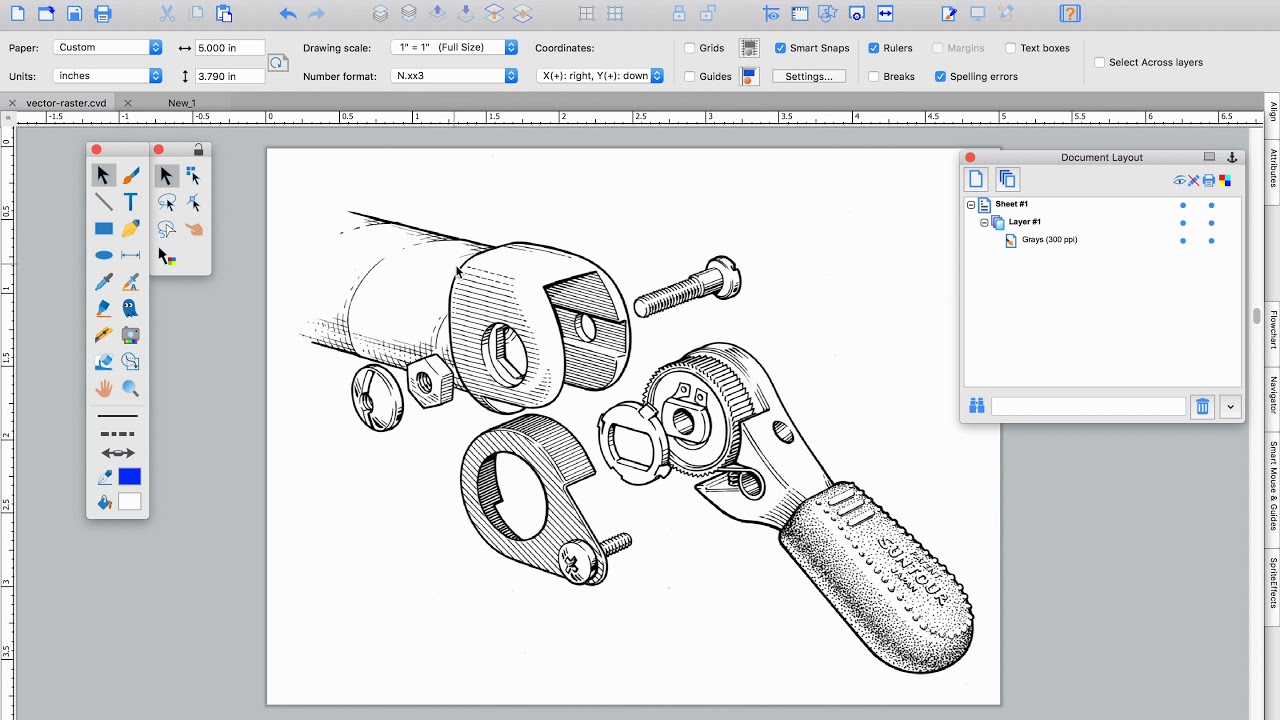Click the blue stroke color swatch
Screen dimensions: 1280x720
click(130, 477)
